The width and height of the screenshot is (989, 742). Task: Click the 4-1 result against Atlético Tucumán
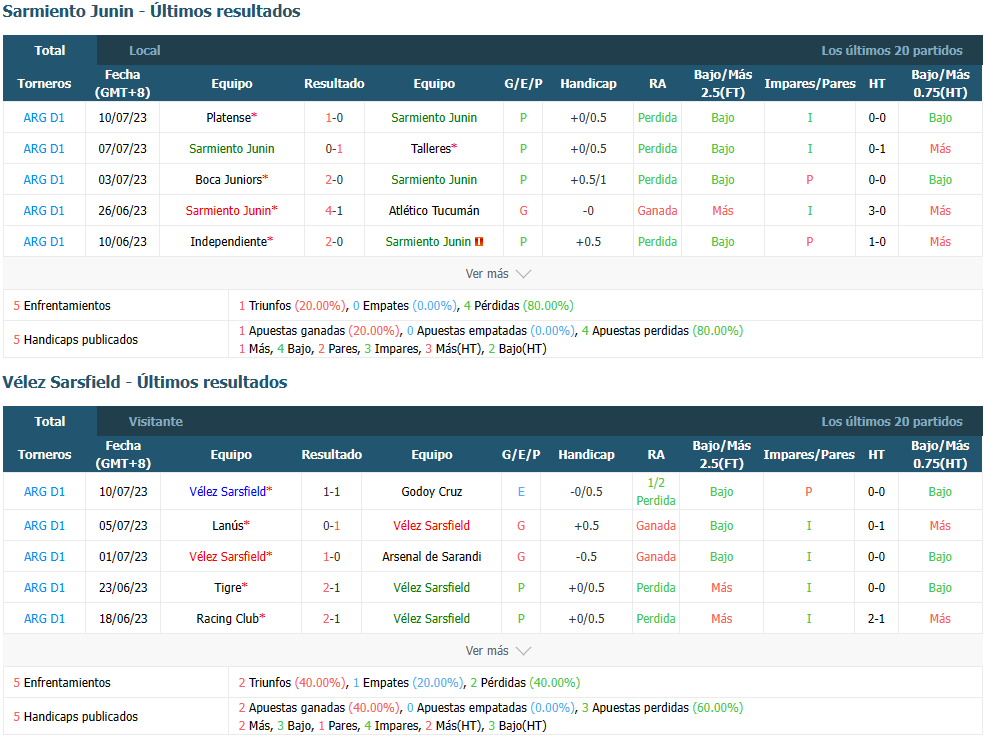(x=334, y=210)
